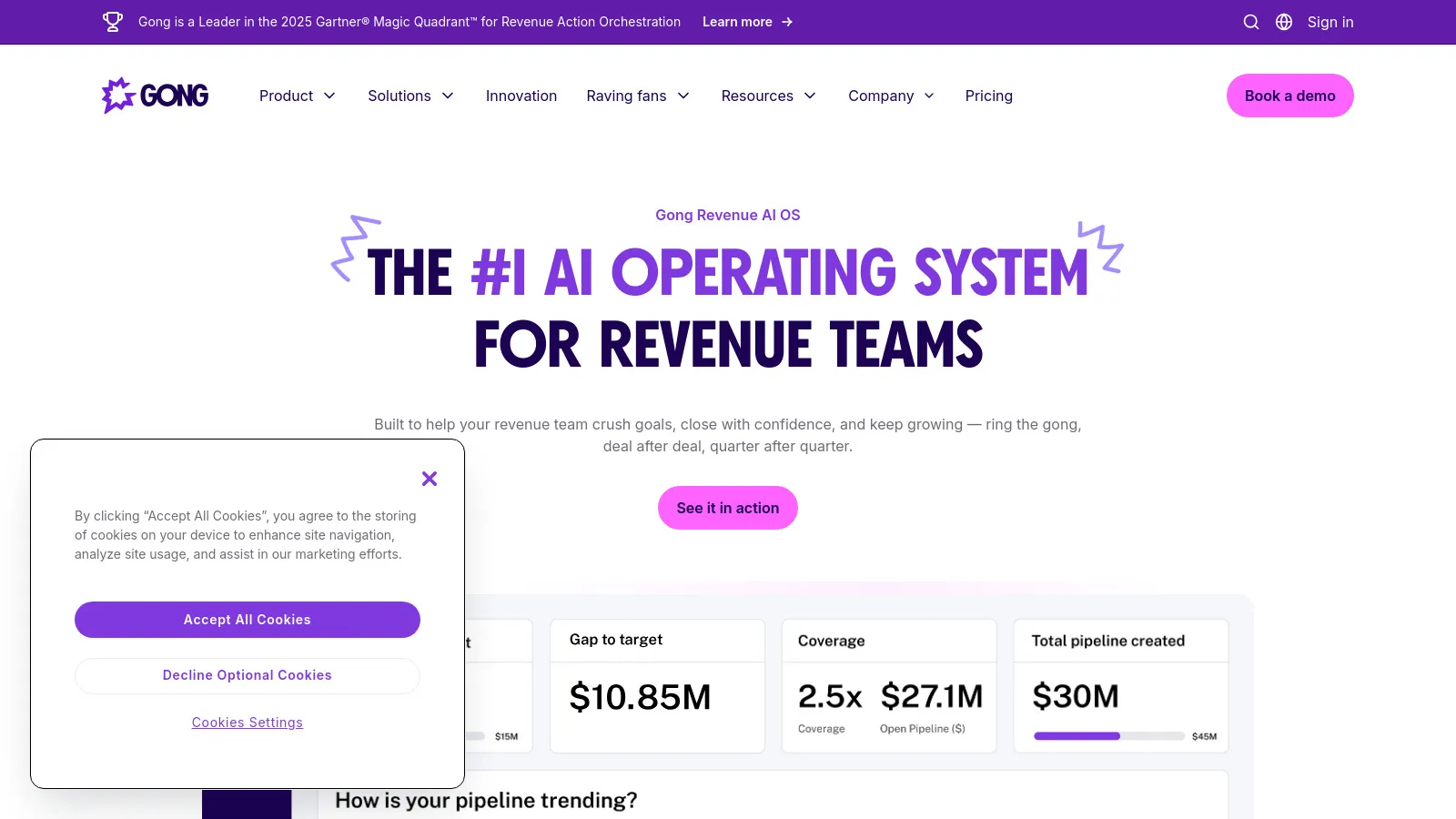Click the trophy icon in announcement bar
The width and height of the screenshot is (1456, 819).
click(x=113, y=22)
